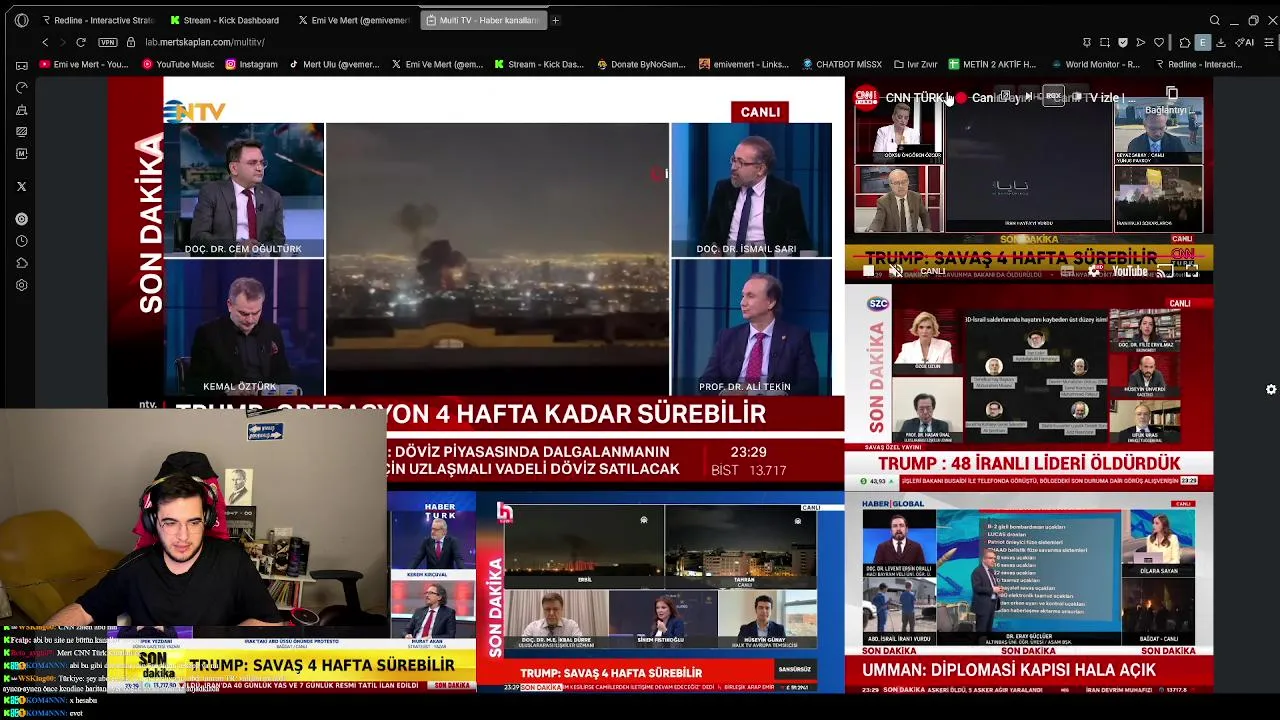
Task: Go back with the browser back arrow
Action: (45, 42)
